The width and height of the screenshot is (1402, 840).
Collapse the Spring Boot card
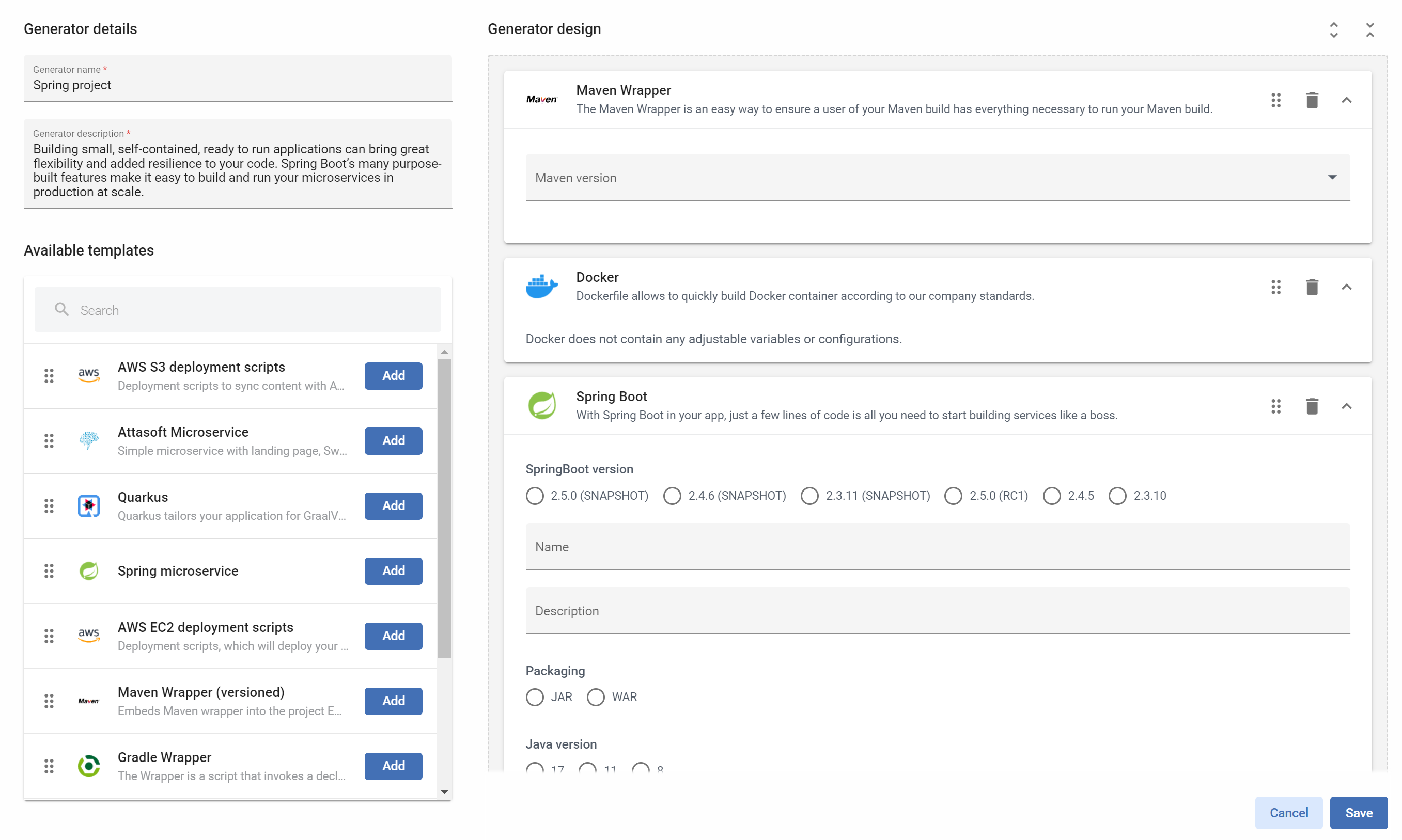pos(1346,406)
